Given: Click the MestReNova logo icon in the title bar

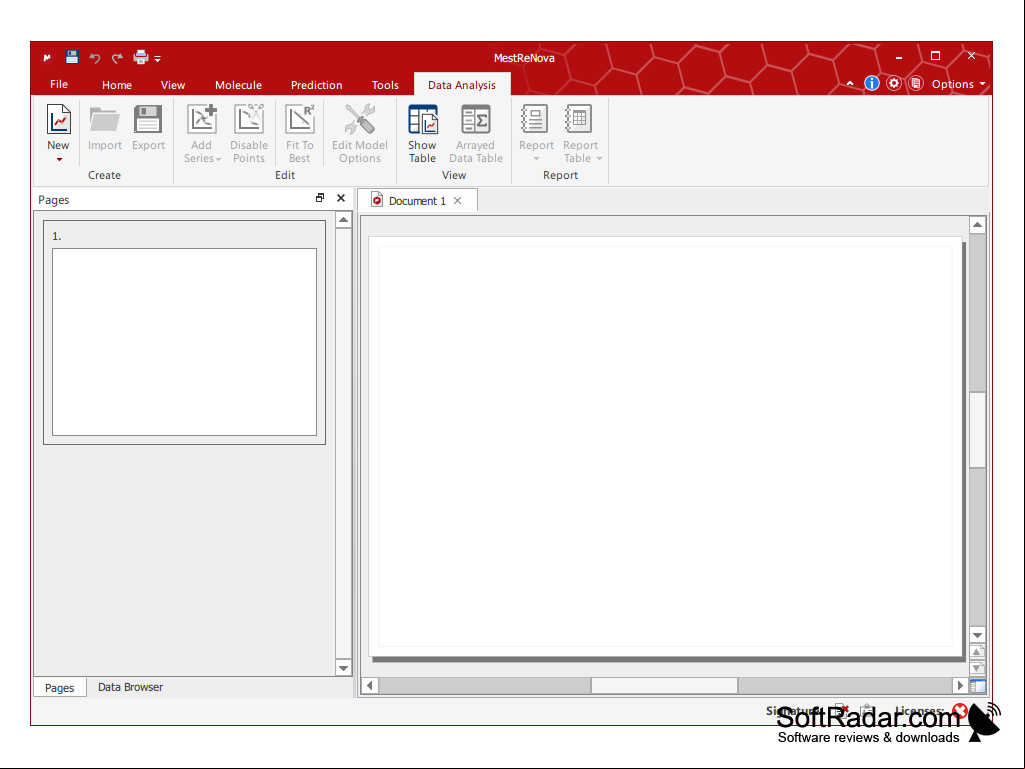Looking at the screenshot, I should tap(47, 58).
